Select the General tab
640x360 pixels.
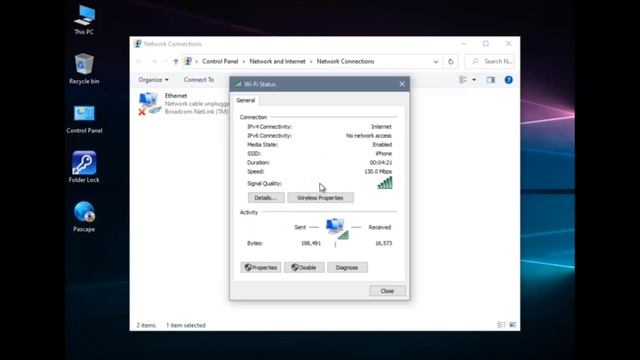(246, 100)
